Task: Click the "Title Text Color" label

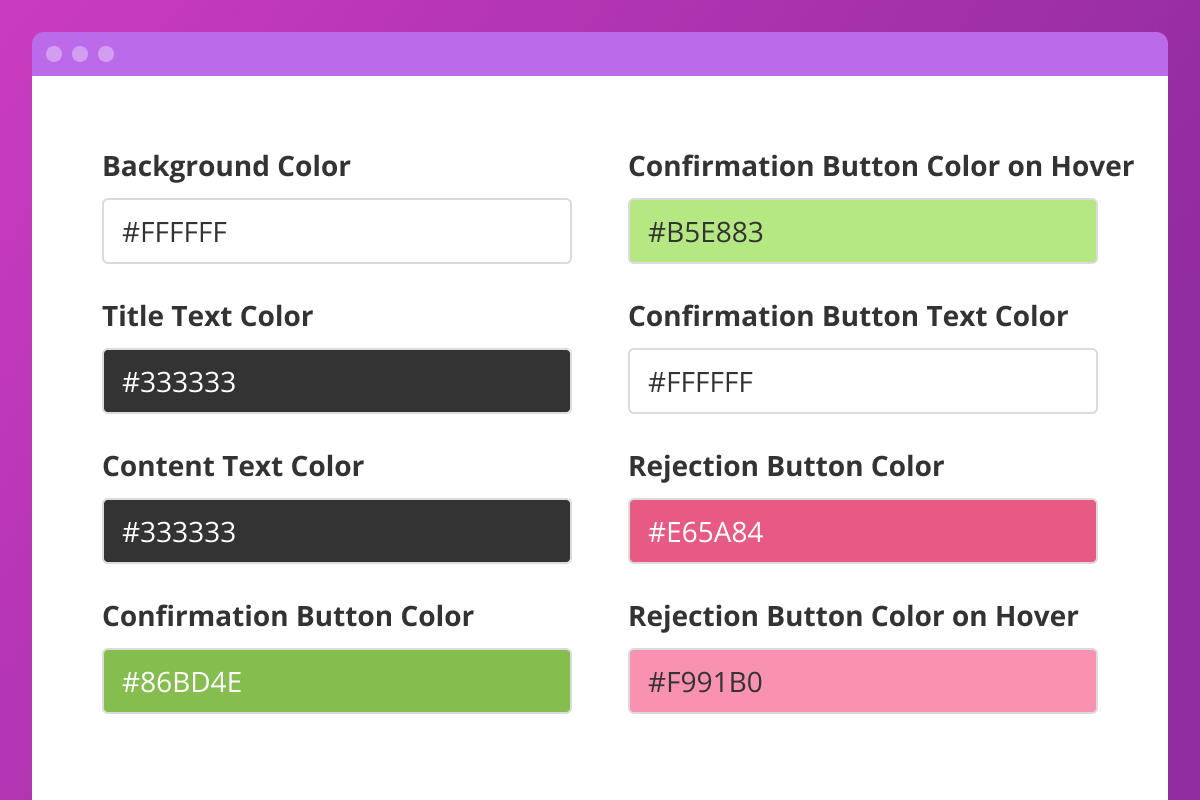Action: click(208, 316)
